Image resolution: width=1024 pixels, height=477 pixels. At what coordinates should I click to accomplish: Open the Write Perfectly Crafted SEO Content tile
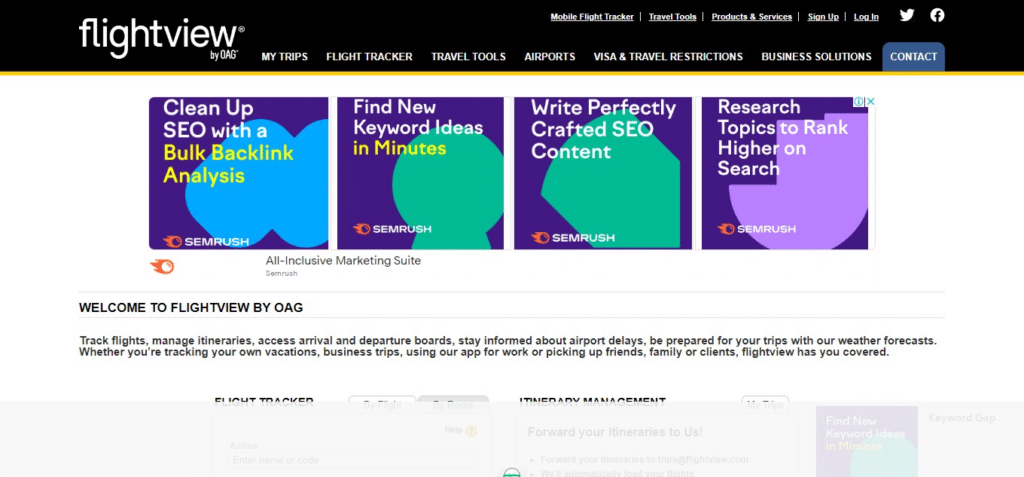pyautogui.click(x=603, y=173)
